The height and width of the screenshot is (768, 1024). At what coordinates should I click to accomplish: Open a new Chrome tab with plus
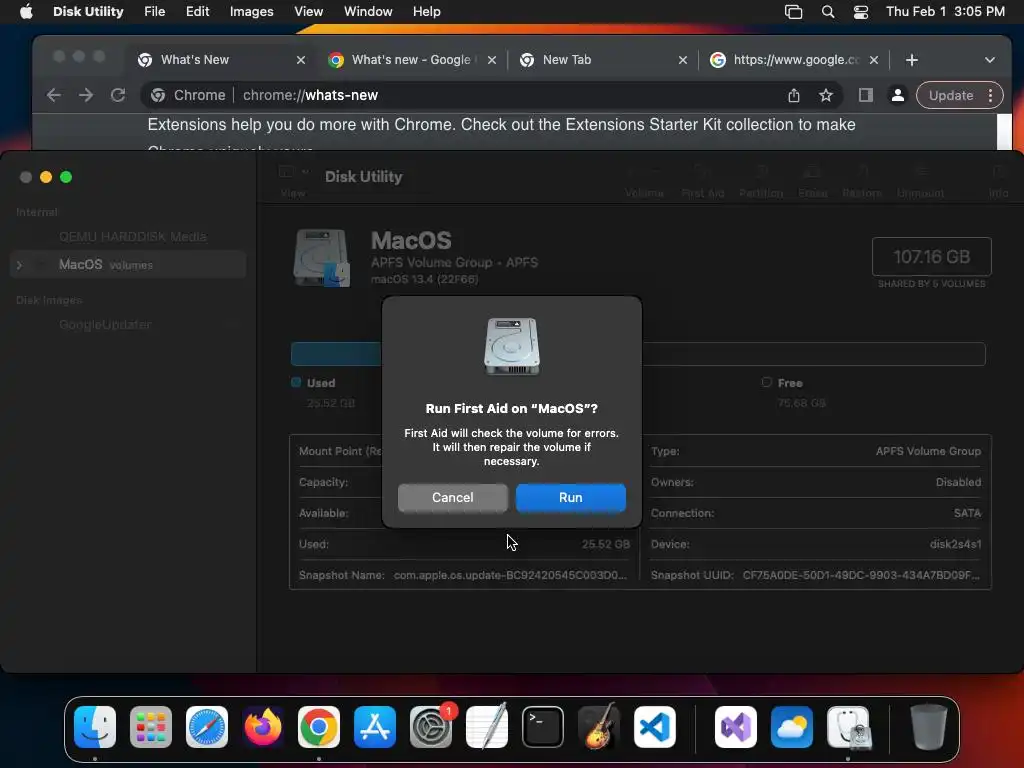pos(912,60)
